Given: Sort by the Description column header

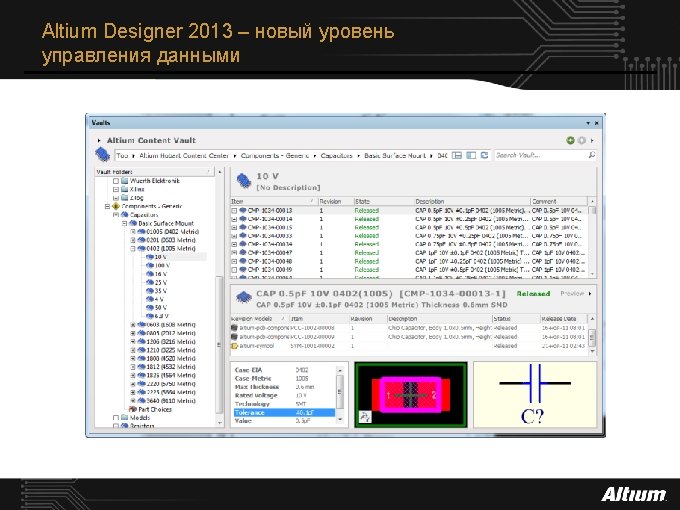Looking at the screenshot, I should (x=472, y=202).
